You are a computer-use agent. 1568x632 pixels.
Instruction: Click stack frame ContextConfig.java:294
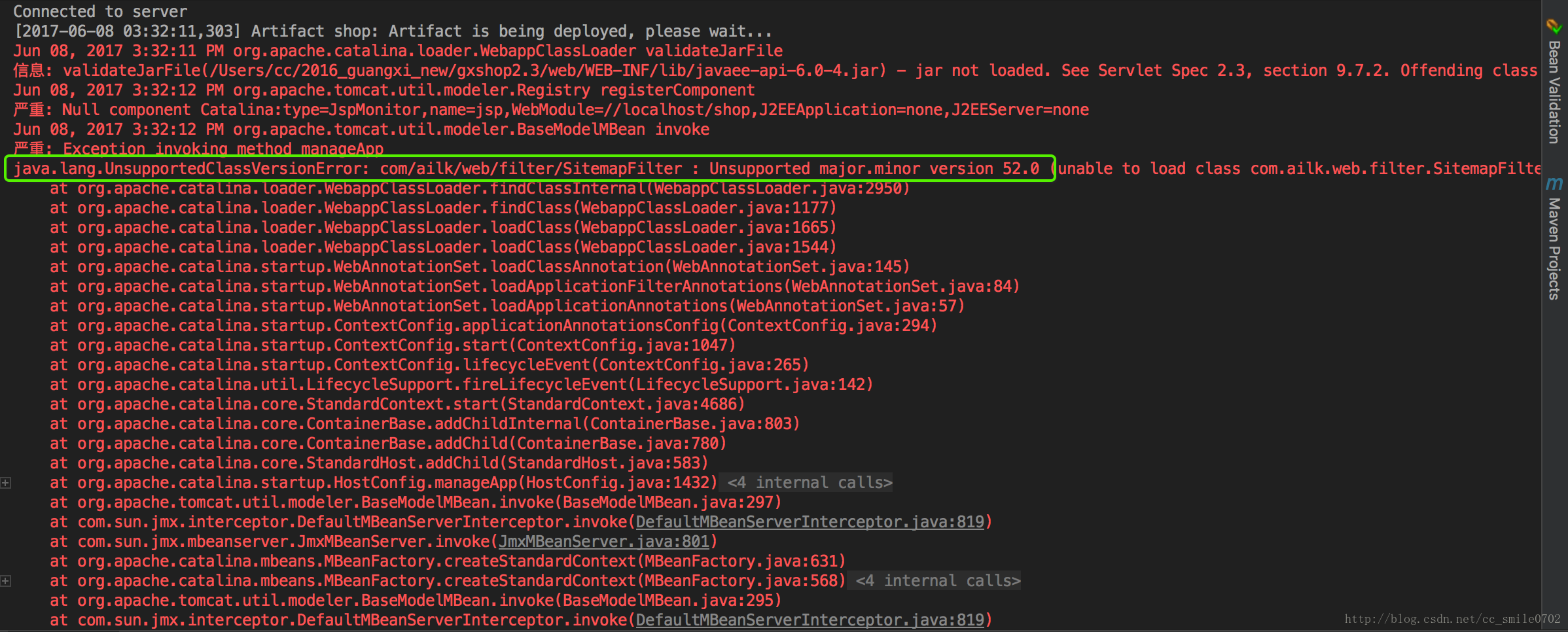click(493, 326)
